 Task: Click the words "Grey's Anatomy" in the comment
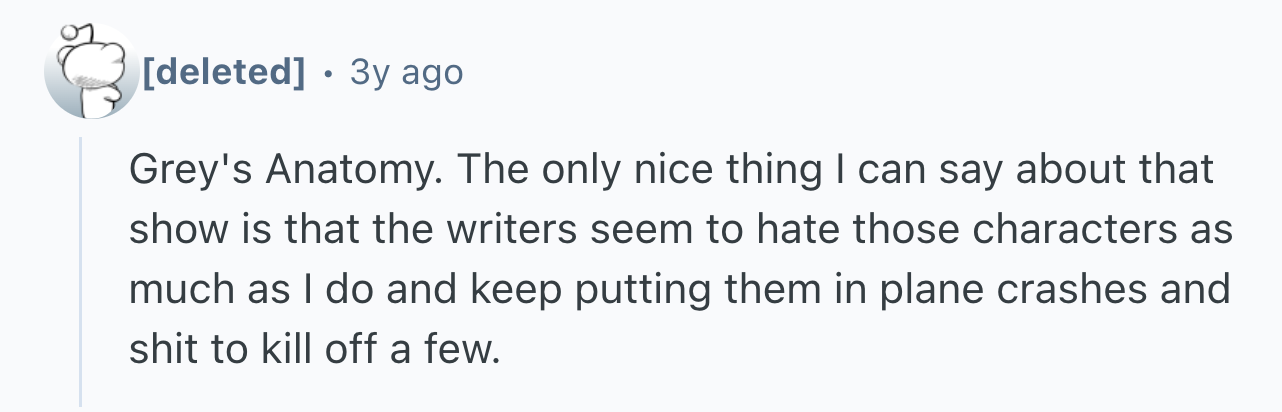coord(282,172)
